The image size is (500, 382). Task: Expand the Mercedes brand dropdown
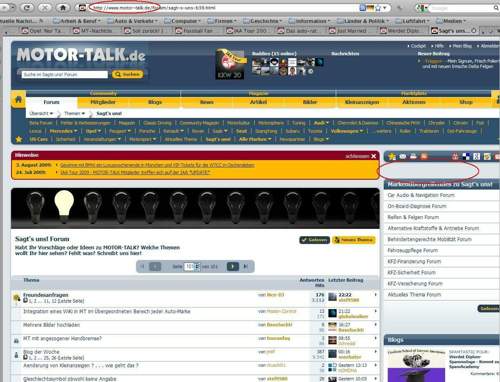pyautogui.click(x=63, y=131)
